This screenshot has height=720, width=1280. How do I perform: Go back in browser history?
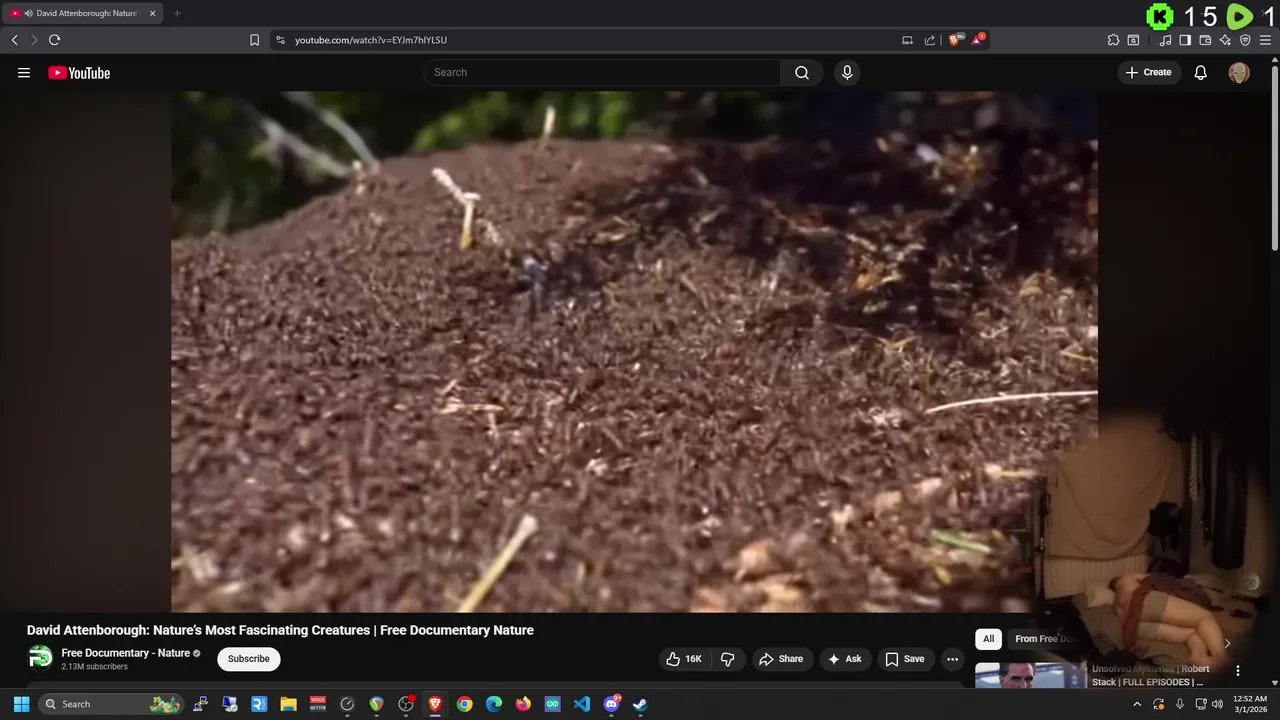14,40
